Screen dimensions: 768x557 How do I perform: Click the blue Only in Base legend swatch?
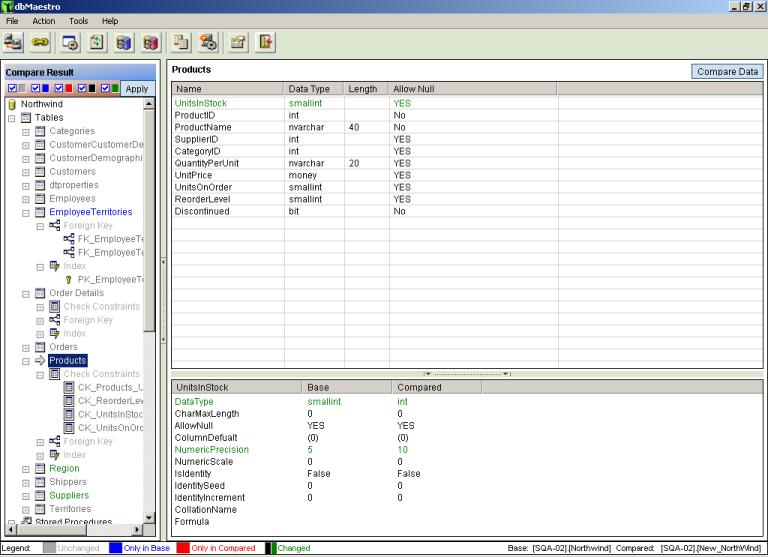point(115,548)
